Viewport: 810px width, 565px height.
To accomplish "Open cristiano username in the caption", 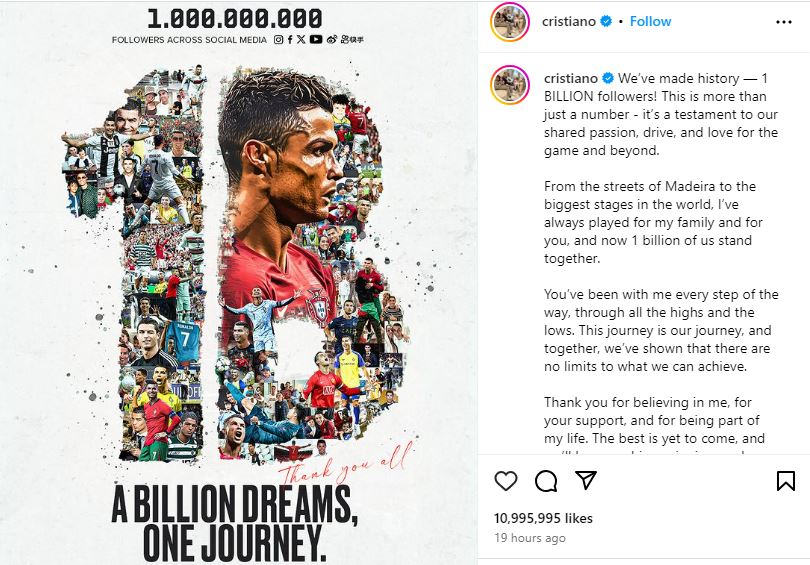I will click(571, 79).
